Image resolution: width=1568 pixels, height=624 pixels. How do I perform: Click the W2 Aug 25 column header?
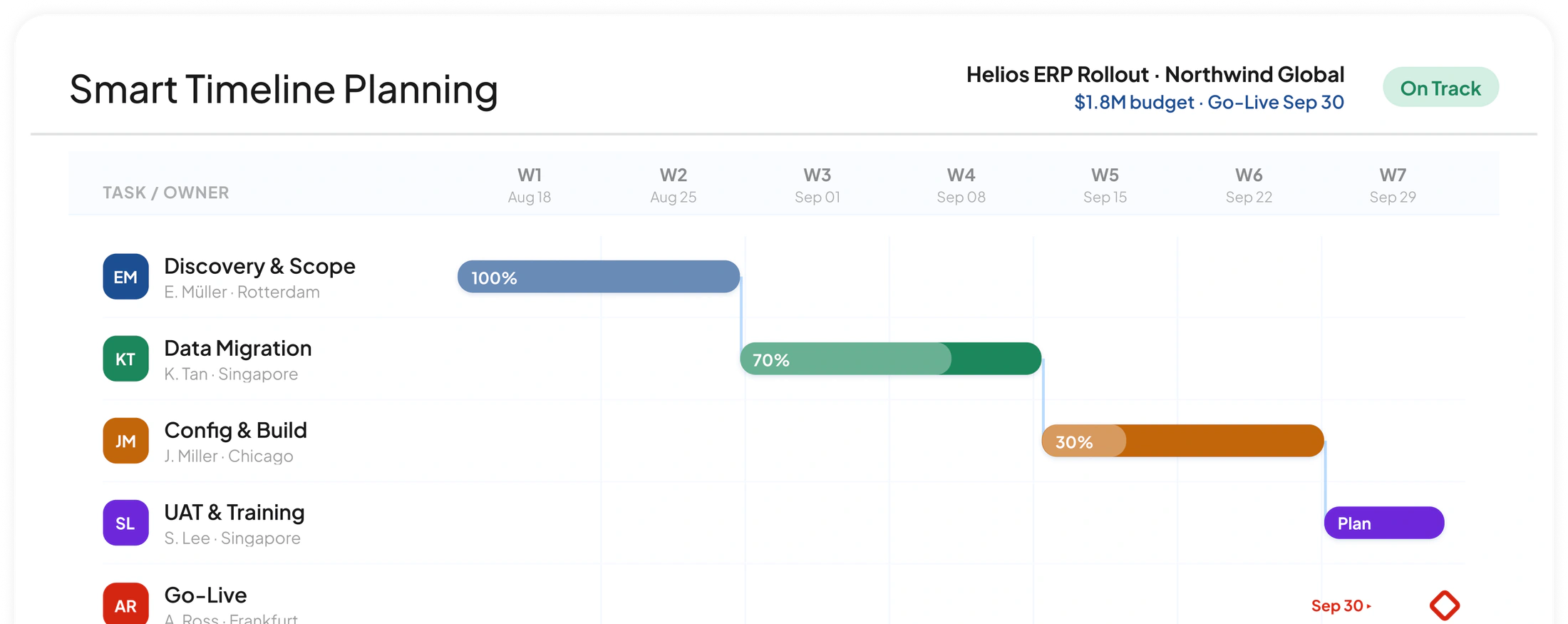[x=674, y=185]
